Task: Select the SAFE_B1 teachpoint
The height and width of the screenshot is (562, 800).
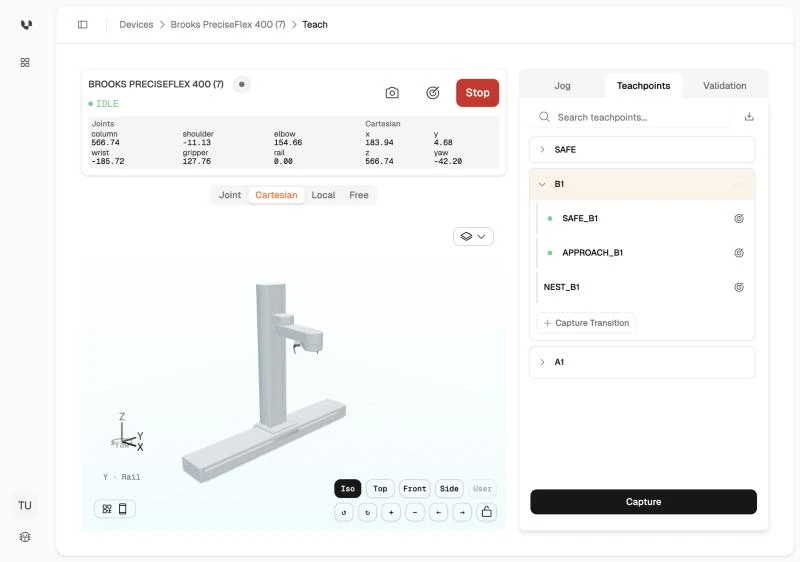Action: 580,218
